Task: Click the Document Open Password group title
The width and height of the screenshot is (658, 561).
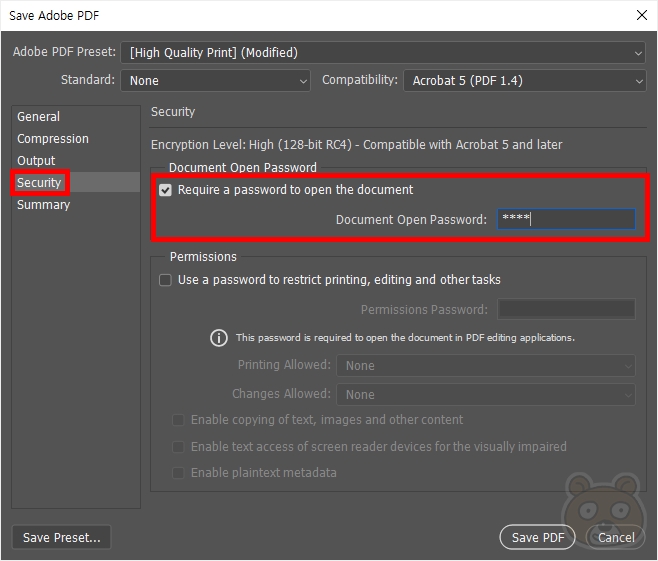Action: (x=243, y=167)
